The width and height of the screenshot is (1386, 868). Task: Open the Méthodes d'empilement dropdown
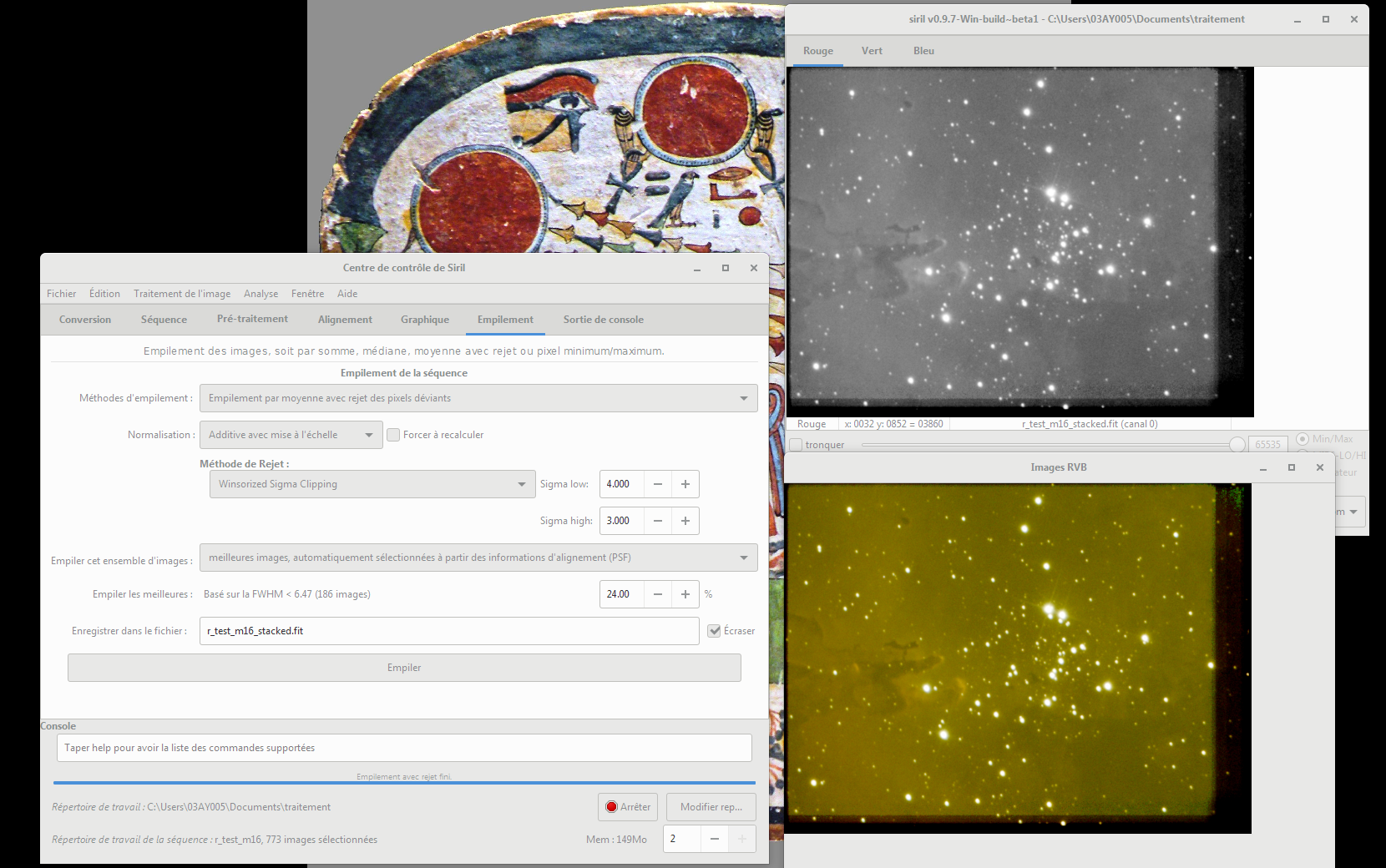click(478, 398)
